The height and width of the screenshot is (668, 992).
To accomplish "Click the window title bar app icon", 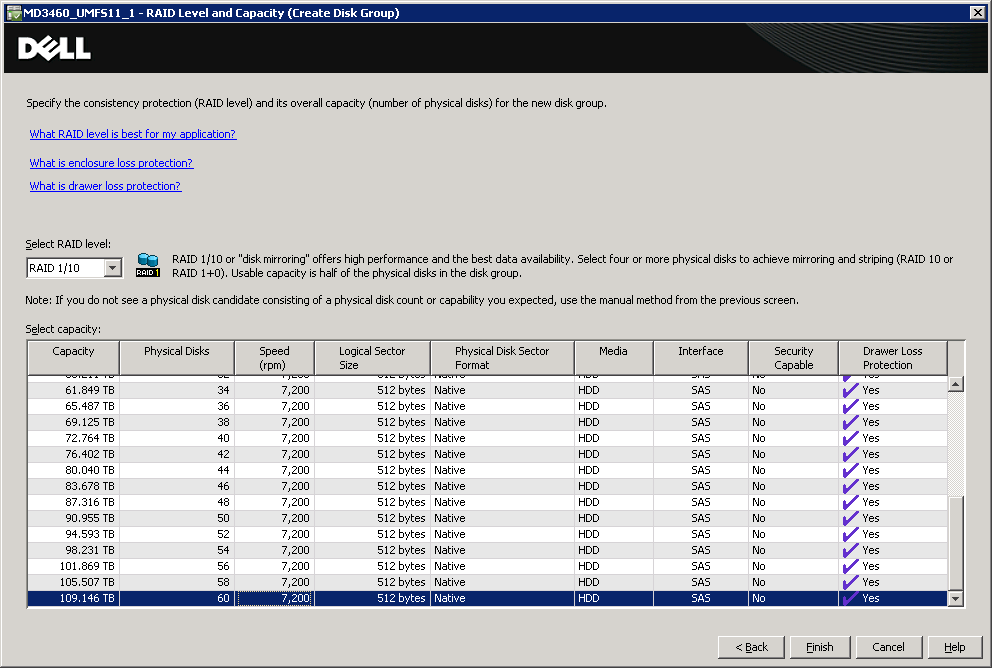I will (x=14, y=13).
